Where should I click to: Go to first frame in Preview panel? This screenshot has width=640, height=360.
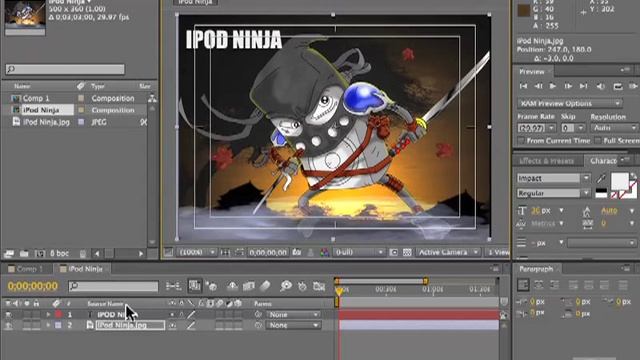523,86
